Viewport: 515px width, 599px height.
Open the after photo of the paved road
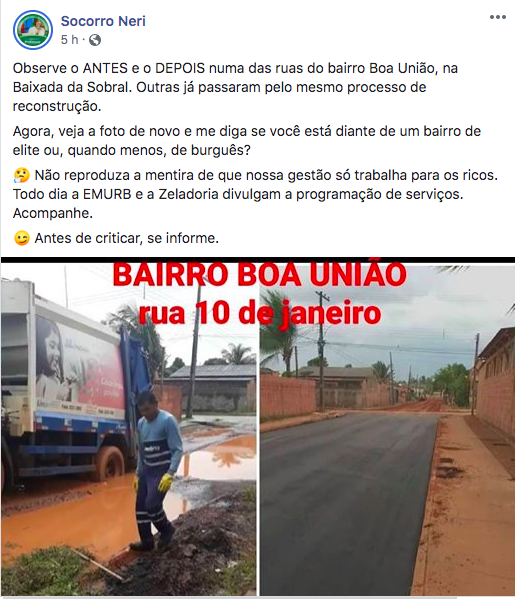387,428
